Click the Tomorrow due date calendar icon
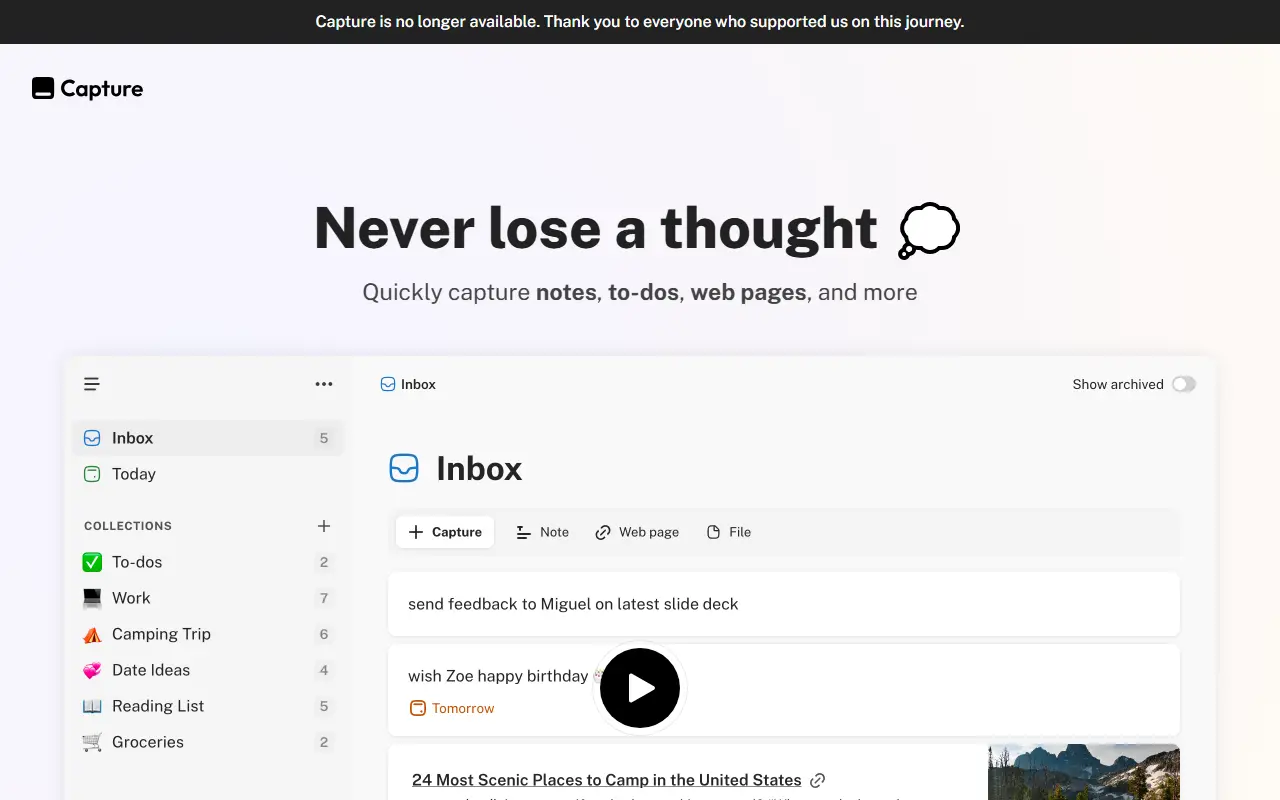This screenshot has height=800, width=1280. point(418,708)
